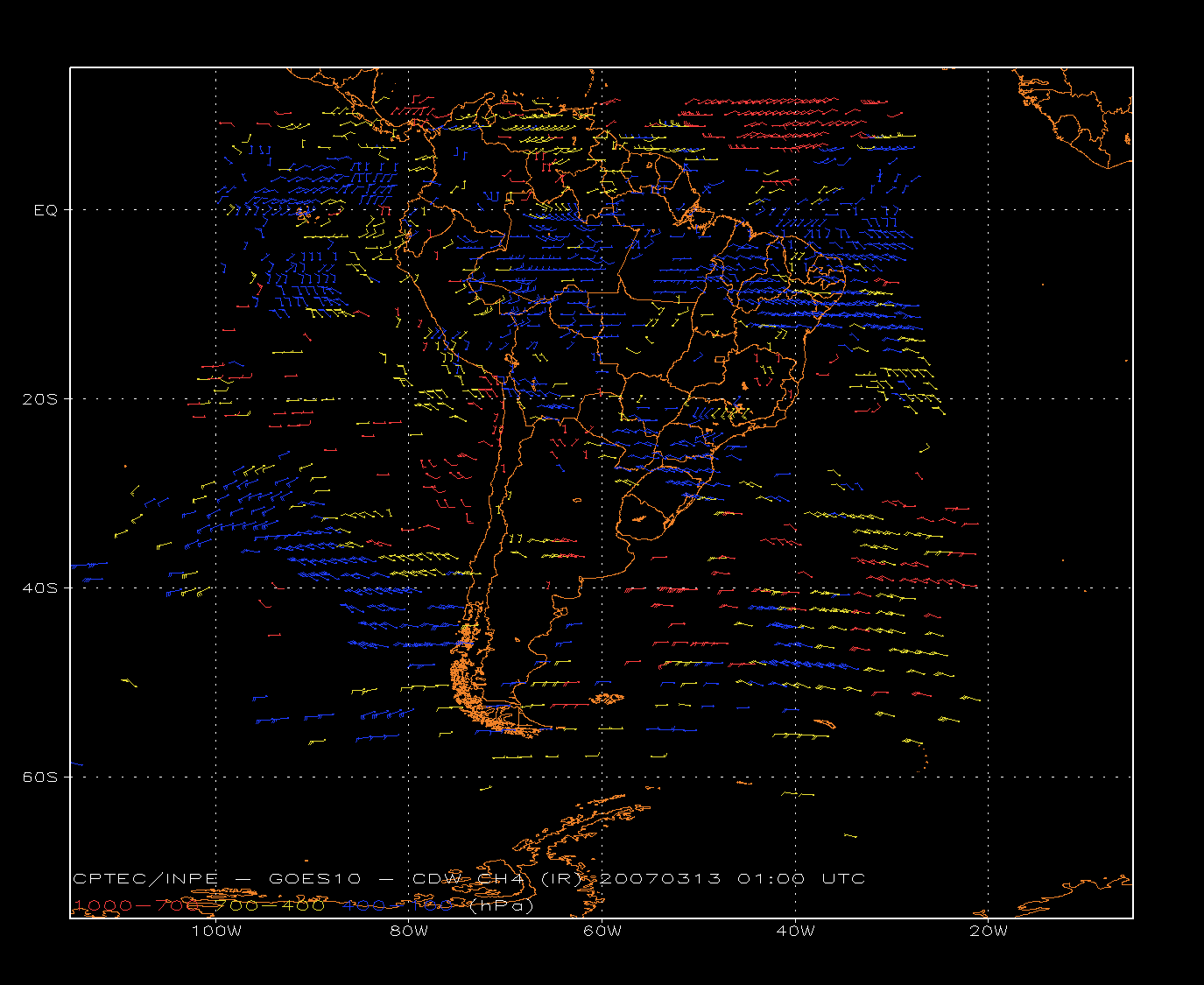Click the 60S latitude label
The image size is (1204, 985).
[40, 777]
